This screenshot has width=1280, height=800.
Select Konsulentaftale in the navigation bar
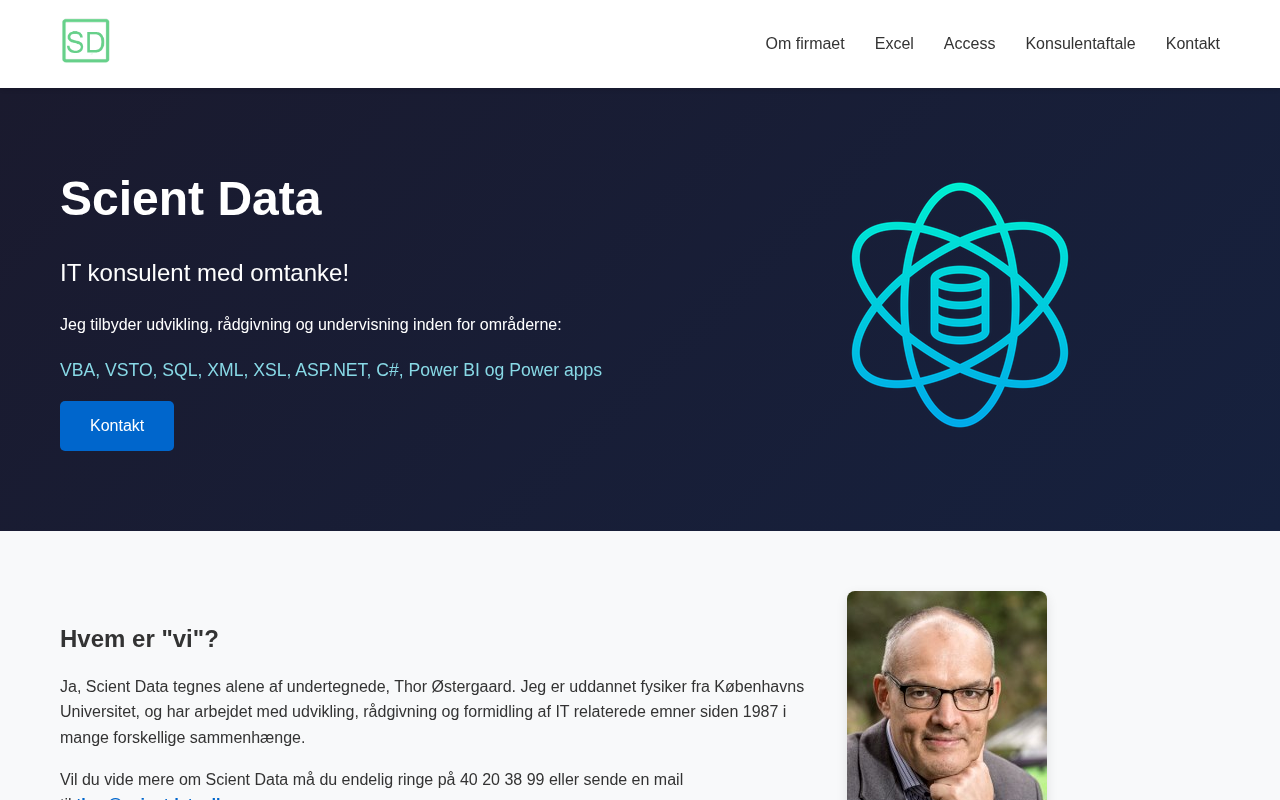coord(1080,44)
